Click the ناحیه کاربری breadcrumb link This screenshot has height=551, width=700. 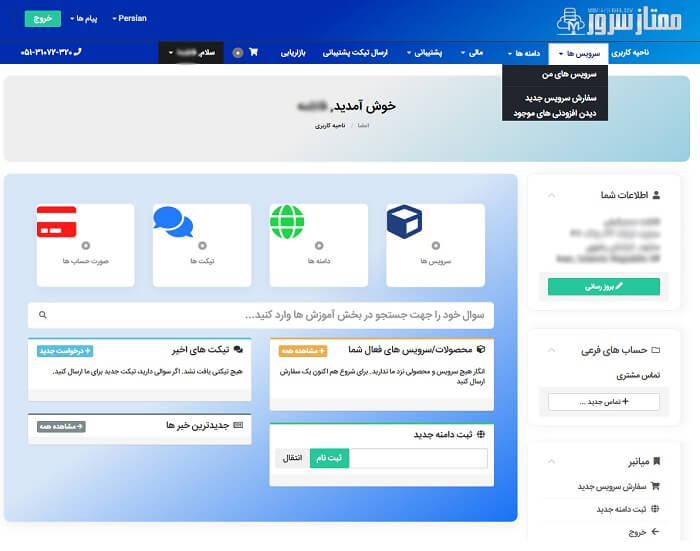[330, 125]
